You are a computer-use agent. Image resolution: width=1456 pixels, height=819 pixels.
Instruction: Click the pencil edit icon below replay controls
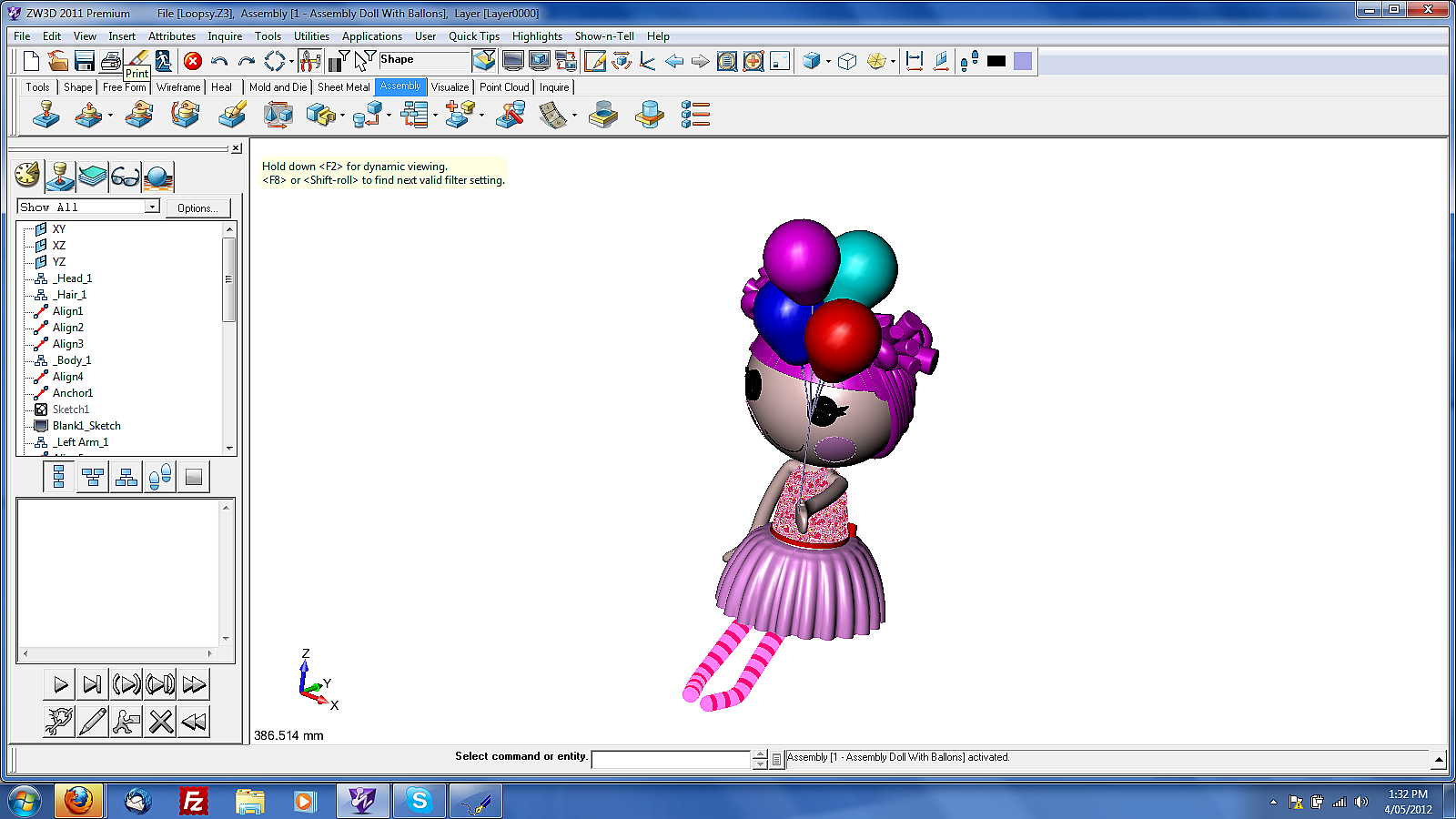point(92,722)
